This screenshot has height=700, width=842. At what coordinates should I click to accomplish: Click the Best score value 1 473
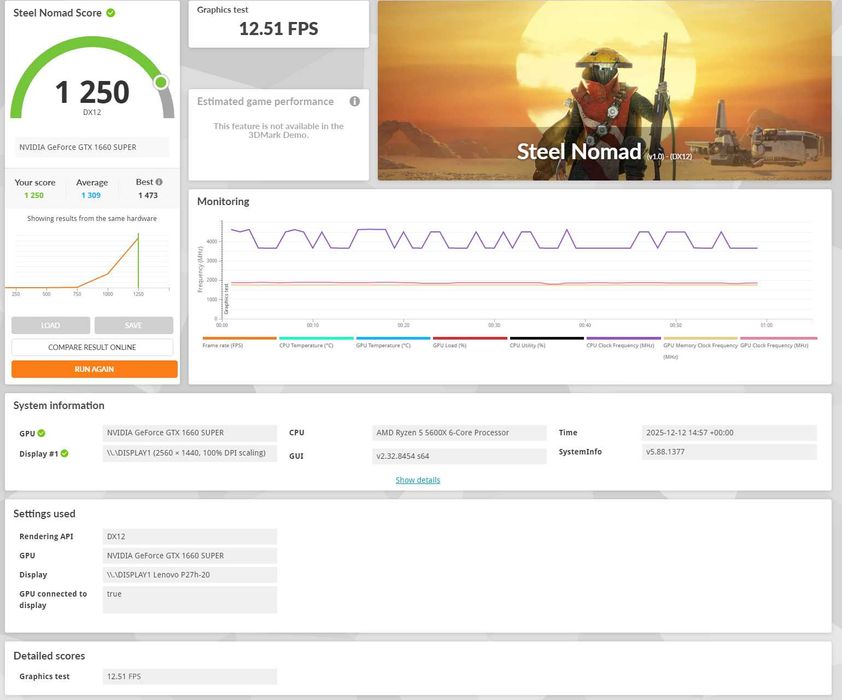coord(148,195)
